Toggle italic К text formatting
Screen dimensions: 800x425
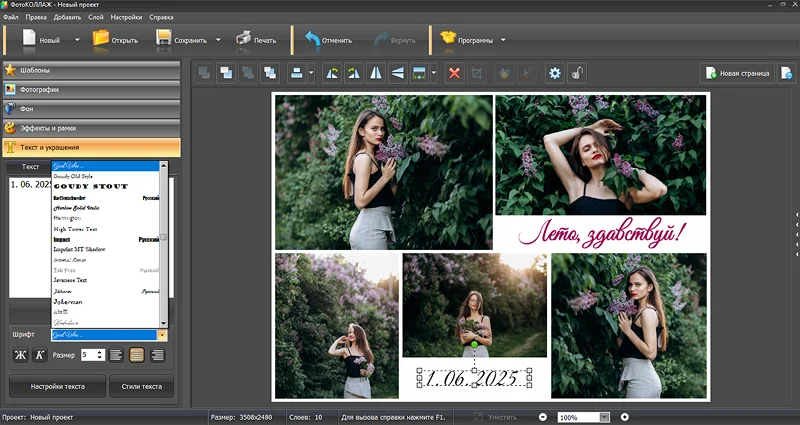tap(40, 355)
